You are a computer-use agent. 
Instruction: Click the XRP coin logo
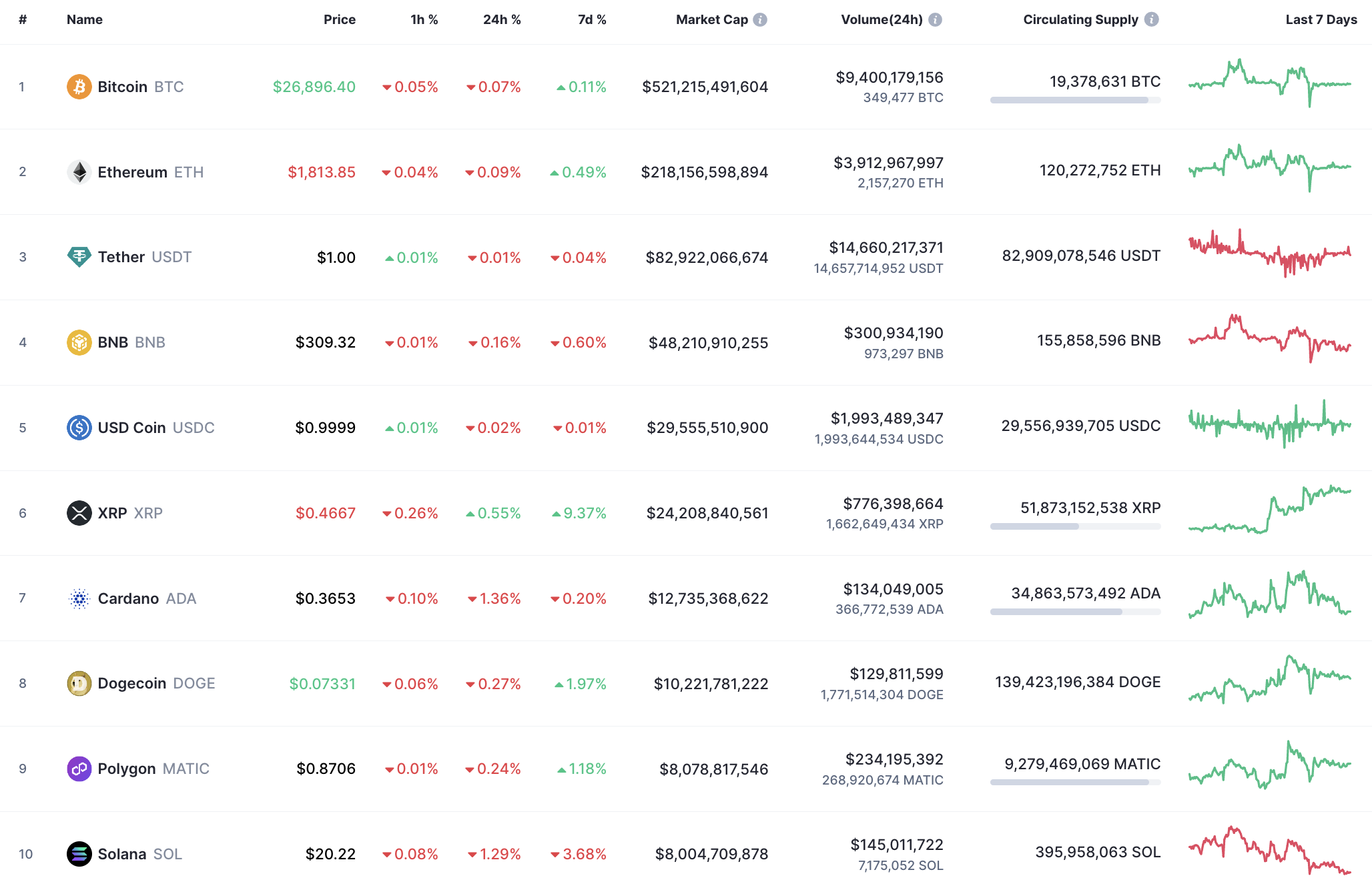tap(79, 513)
